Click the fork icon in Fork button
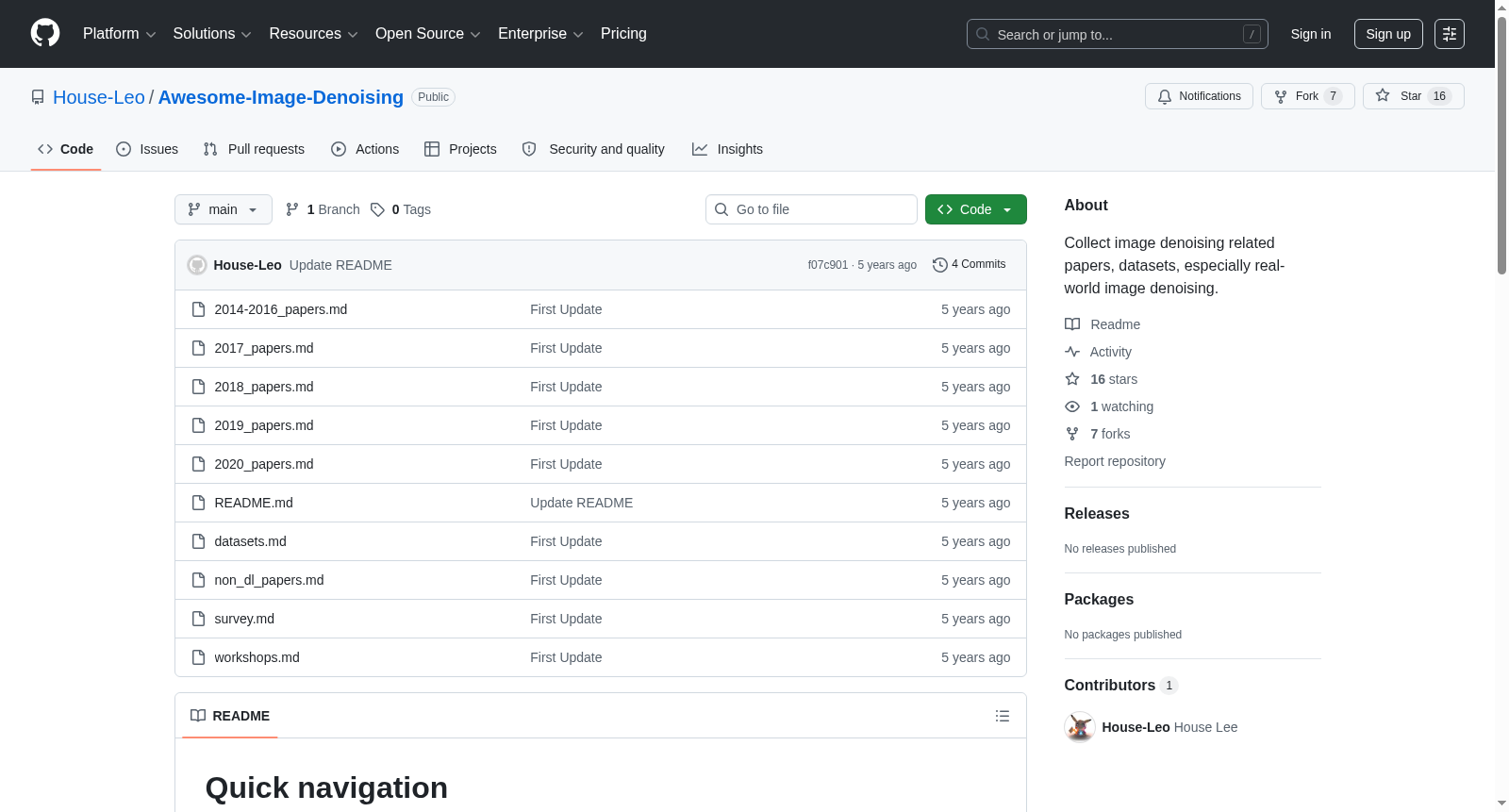 coord(1281,96)
